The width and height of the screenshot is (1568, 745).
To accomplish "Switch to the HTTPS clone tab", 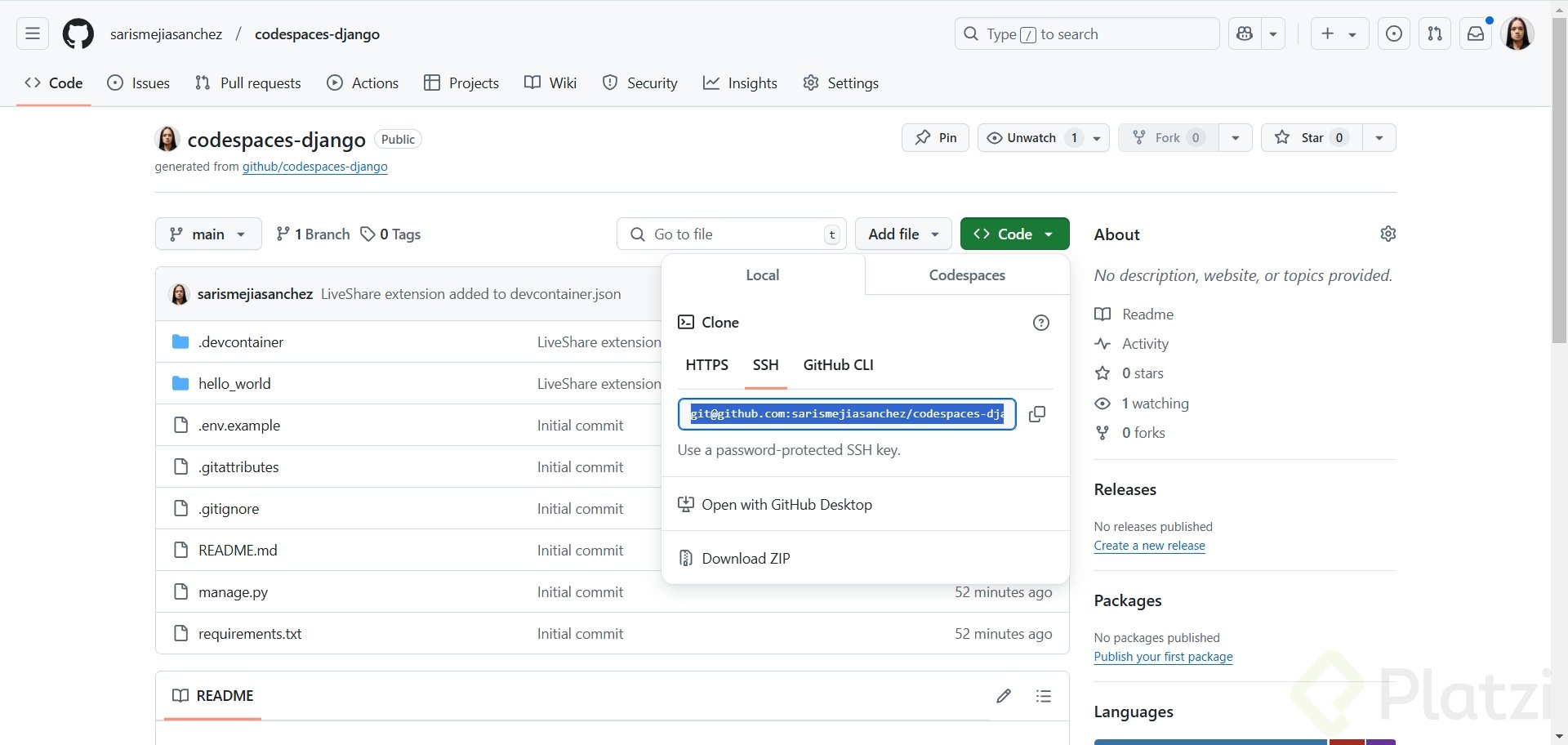I will pyautogui.click(x=706, y=365).
